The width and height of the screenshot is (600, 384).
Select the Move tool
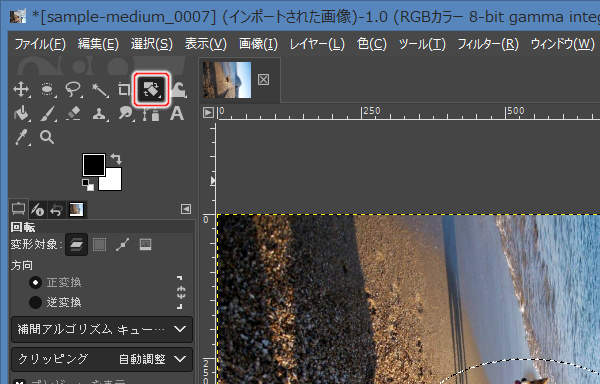point(21,90)
